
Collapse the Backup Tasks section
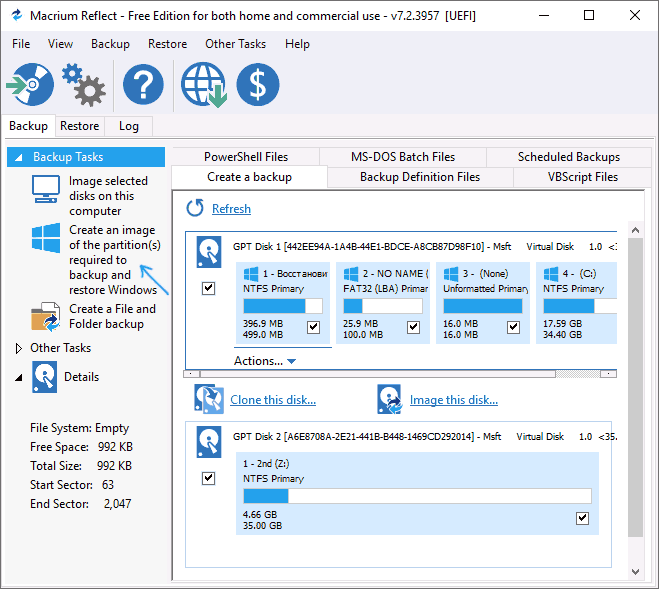coord(19,158)
